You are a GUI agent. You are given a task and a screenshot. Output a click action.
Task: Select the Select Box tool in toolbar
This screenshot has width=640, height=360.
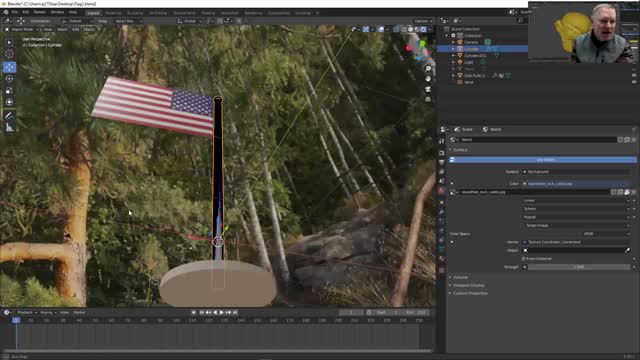tap(9, 42)
